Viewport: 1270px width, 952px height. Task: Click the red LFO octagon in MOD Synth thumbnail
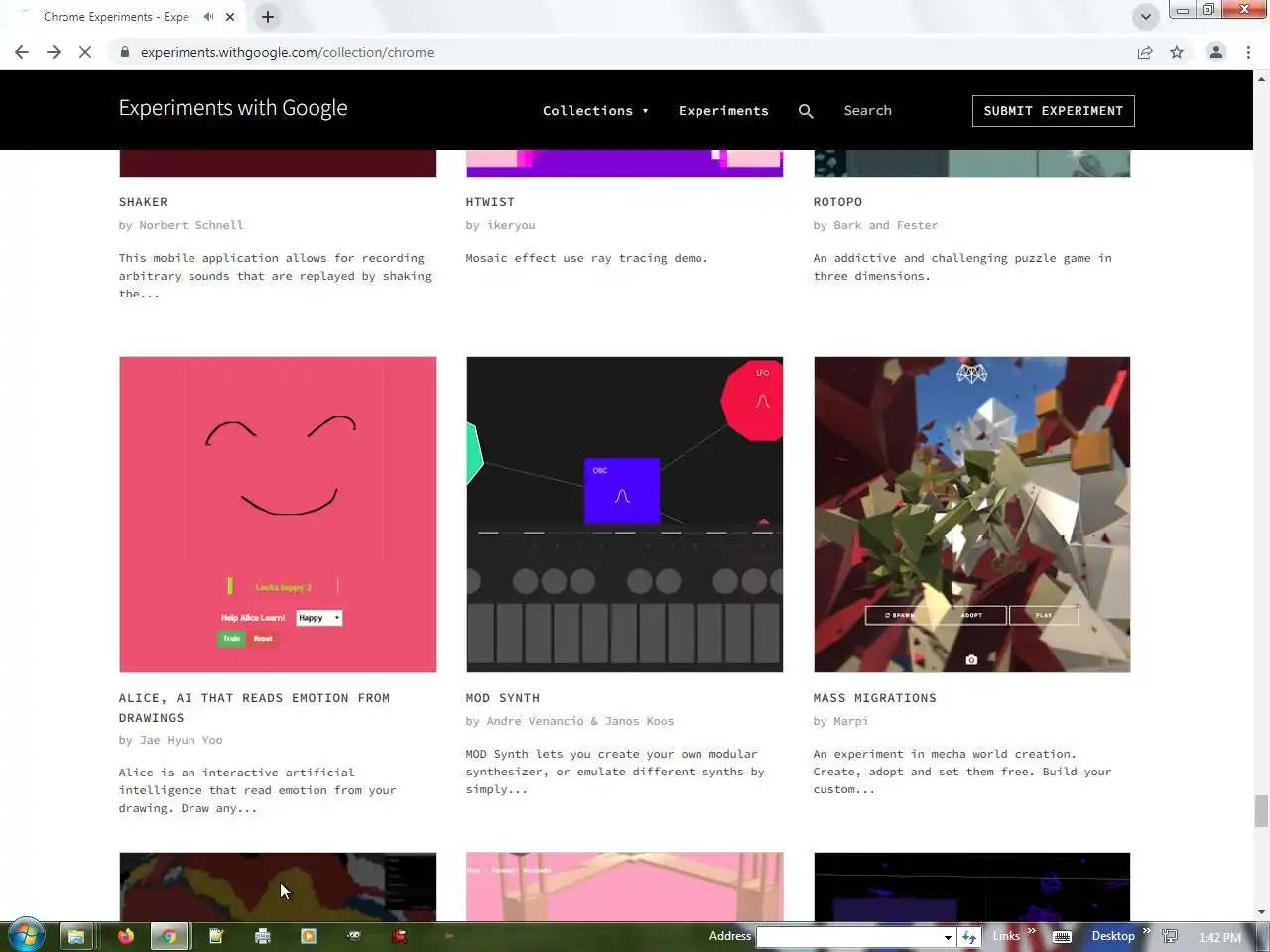[x=754, y=401]
